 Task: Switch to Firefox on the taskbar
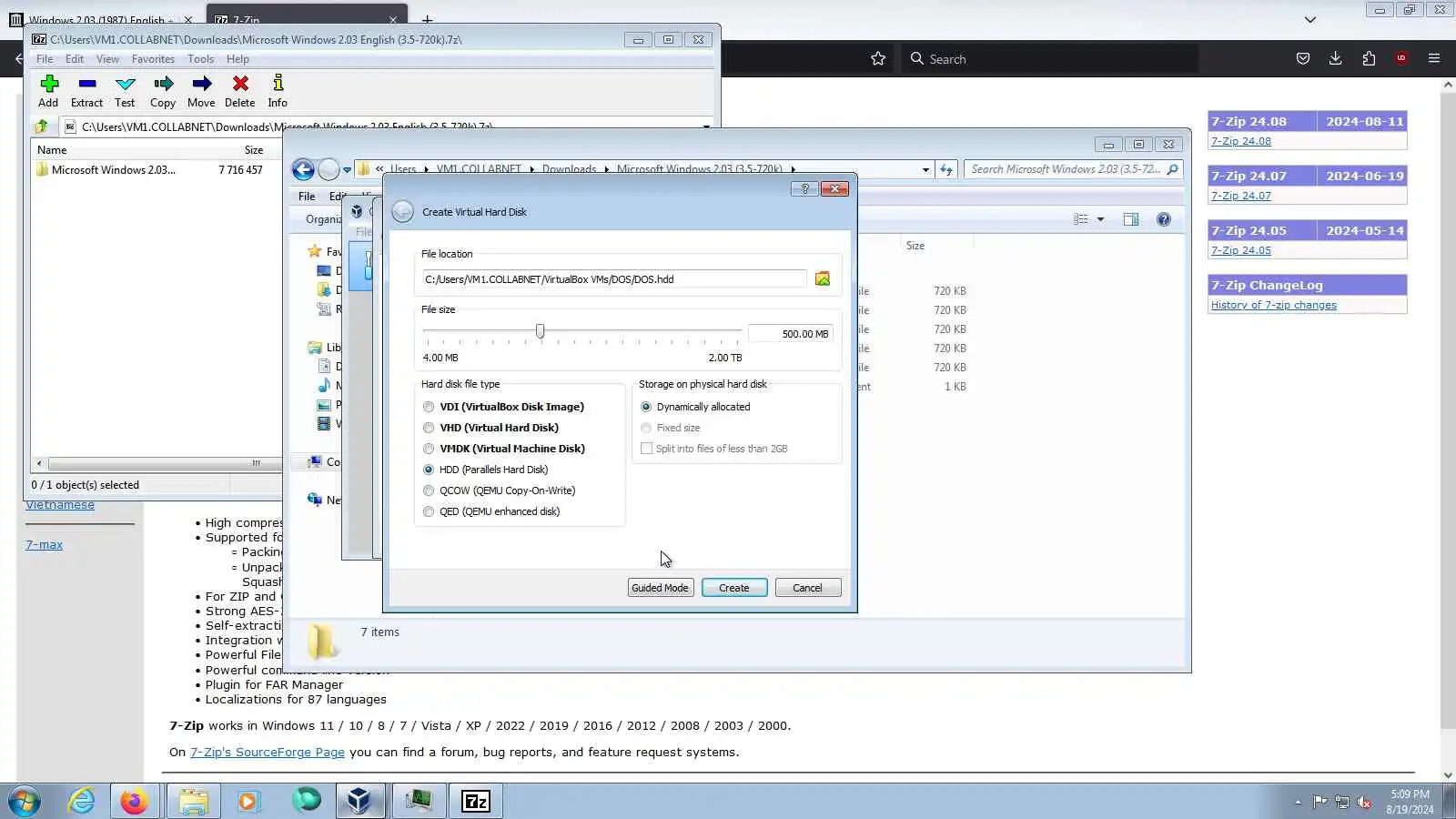tap(135, 801)
